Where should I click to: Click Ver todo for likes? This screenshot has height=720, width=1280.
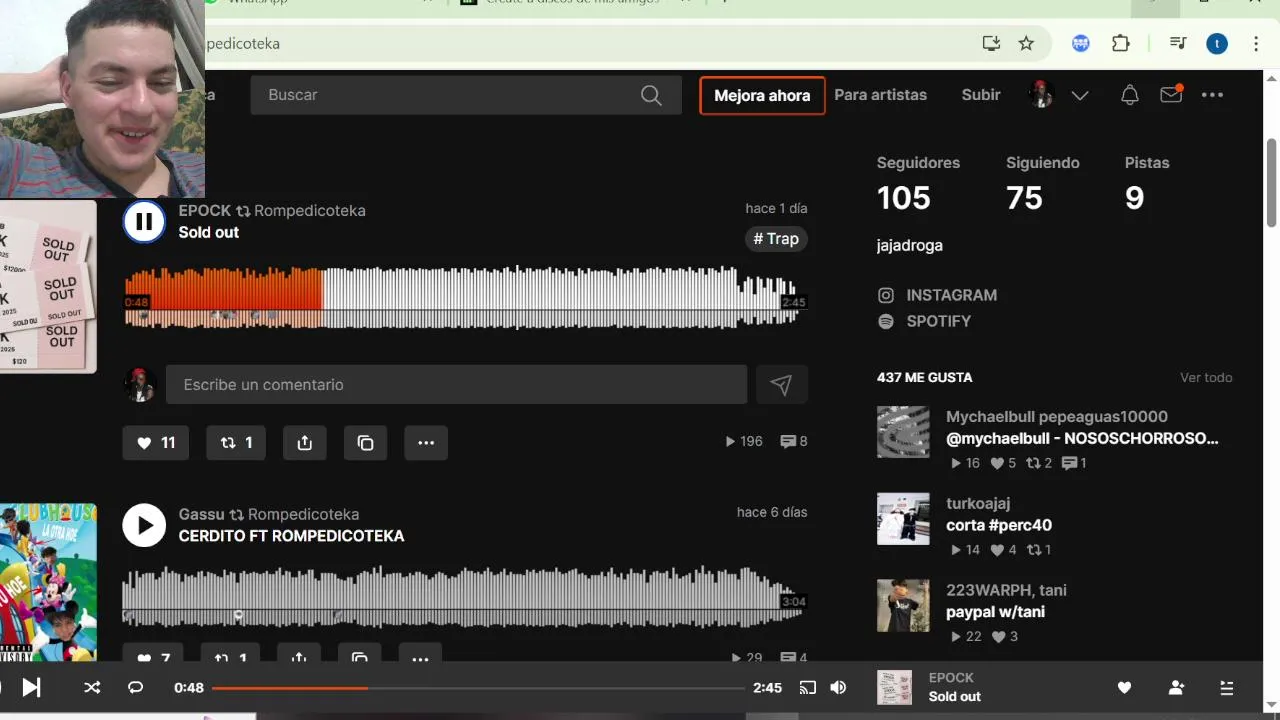point(1206,378)
